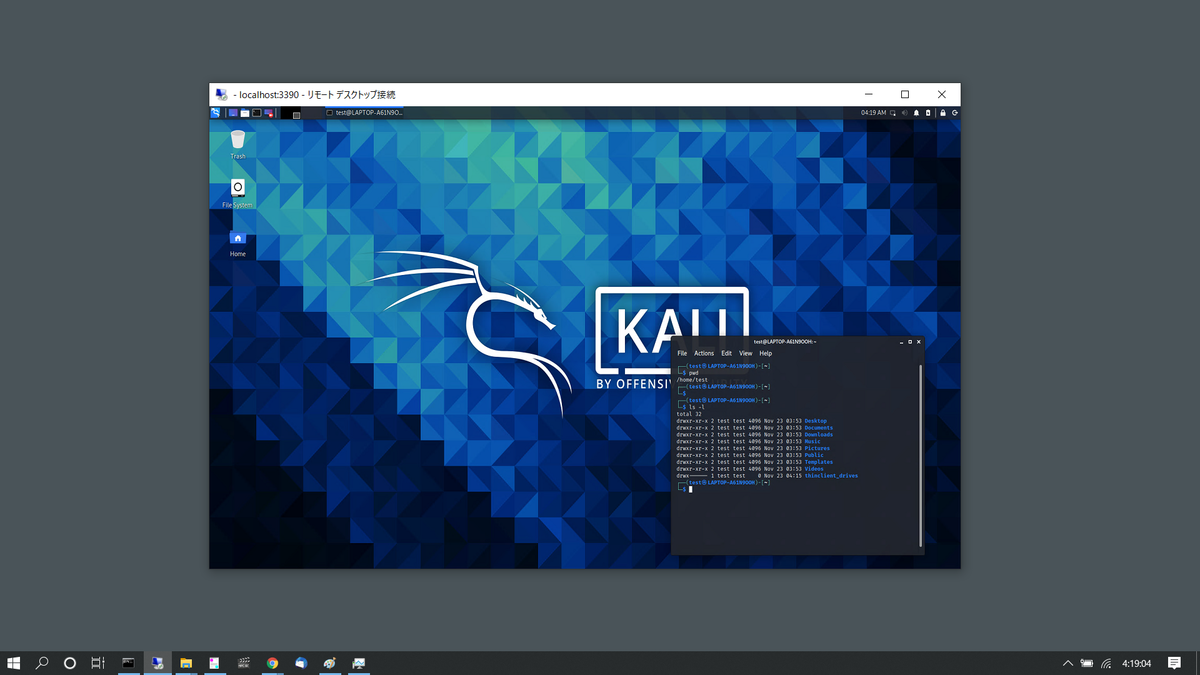Click the paint-like app icon on taskbar
This screenshot has height=675, width=1200.
point(329,662)
